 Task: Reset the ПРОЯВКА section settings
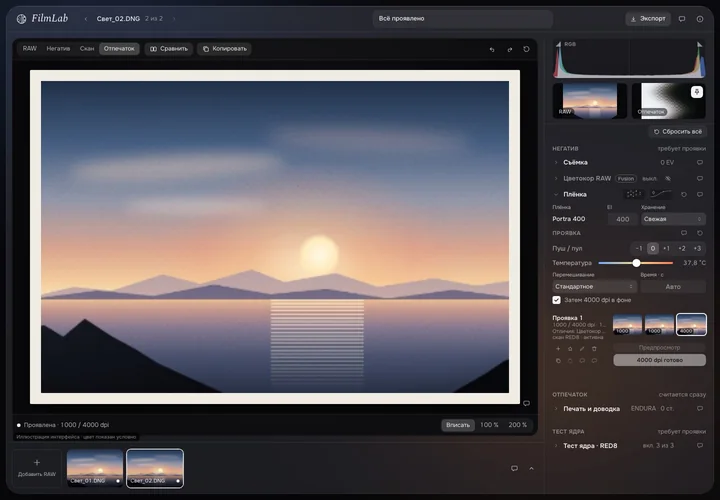pyautogui.click(x=700, y=233)
